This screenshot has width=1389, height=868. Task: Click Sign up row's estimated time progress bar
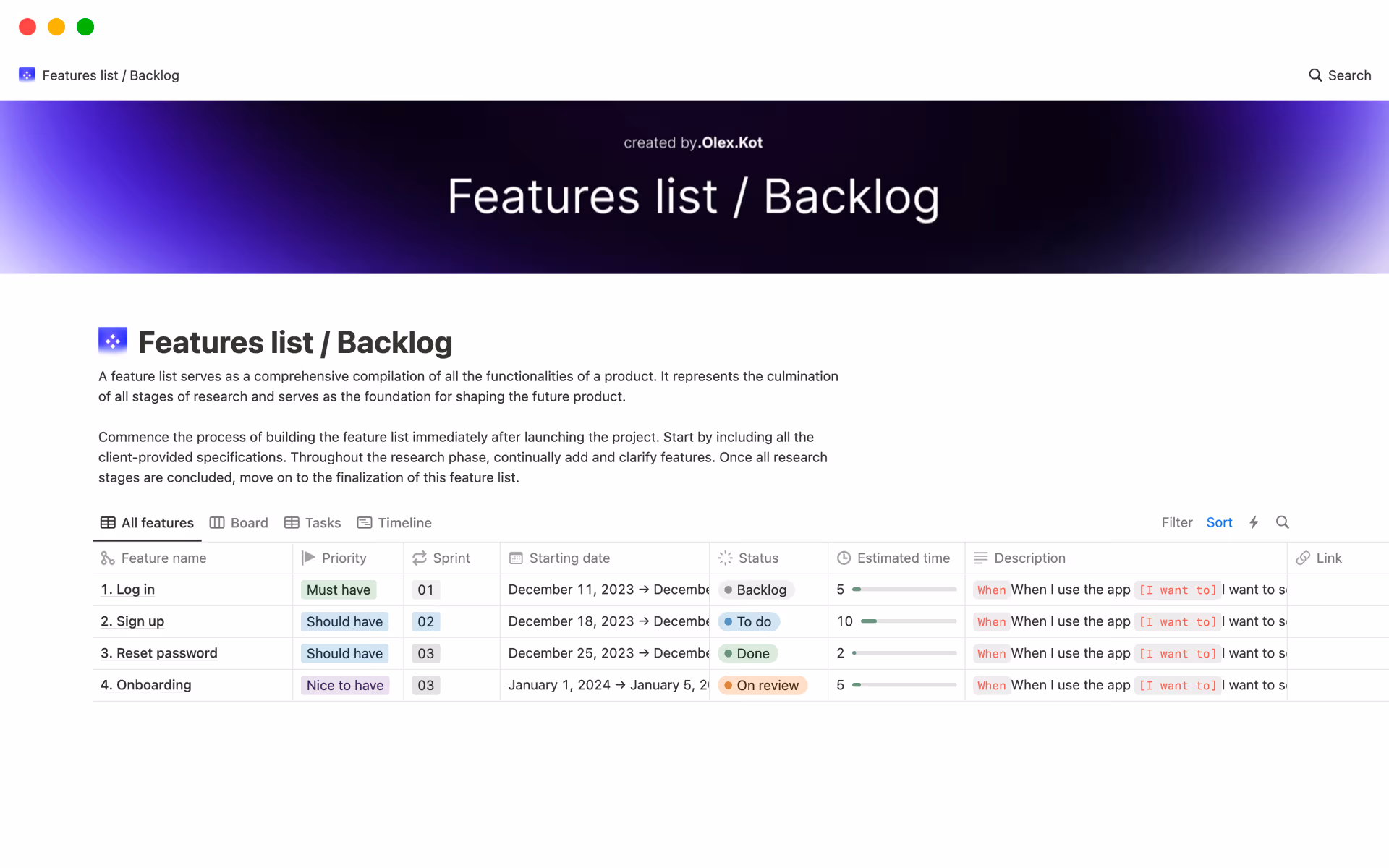908,621
